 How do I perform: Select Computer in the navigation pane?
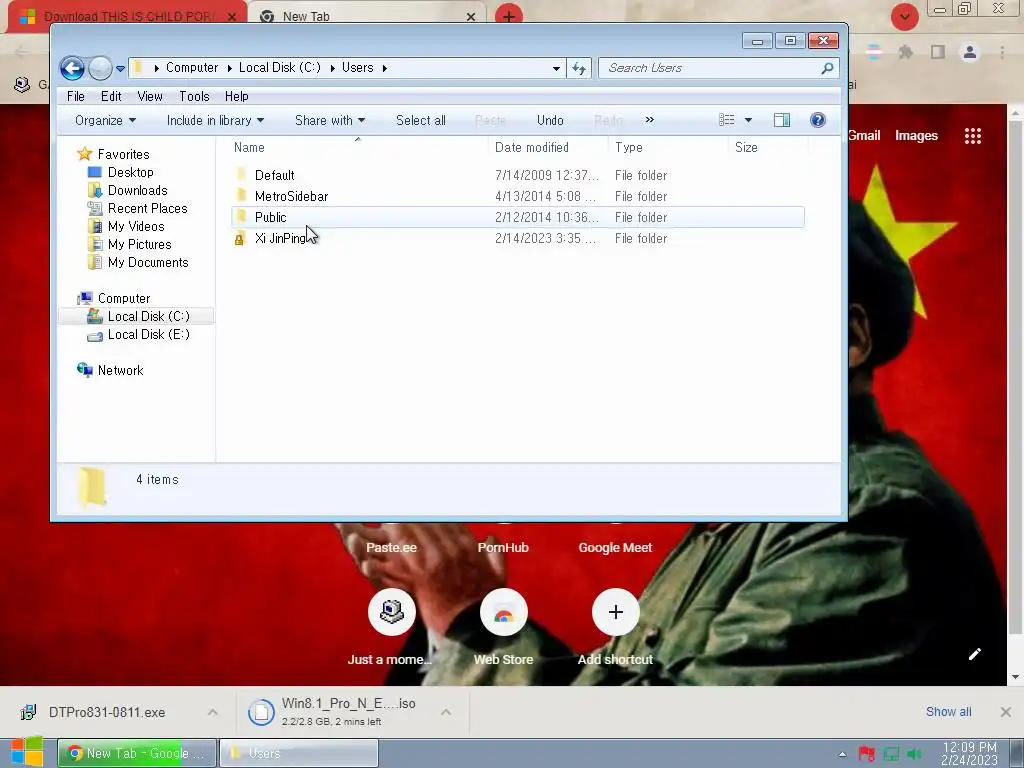coord(123,298)
